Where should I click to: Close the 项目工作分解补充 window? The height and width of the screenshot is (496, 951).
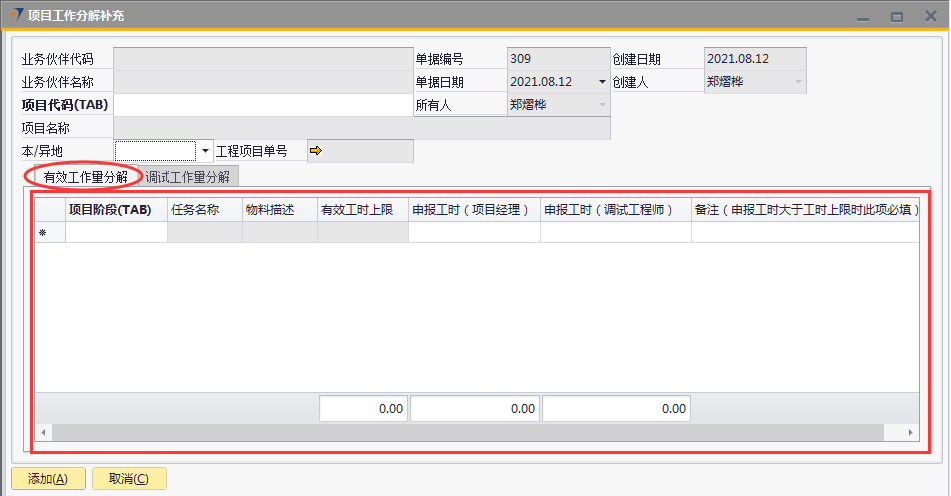(x=928, y=16)
